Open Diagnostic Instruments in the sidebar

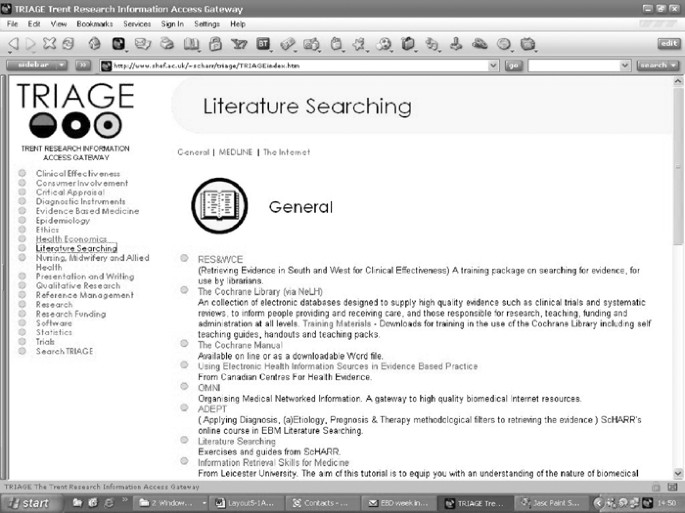80,201
